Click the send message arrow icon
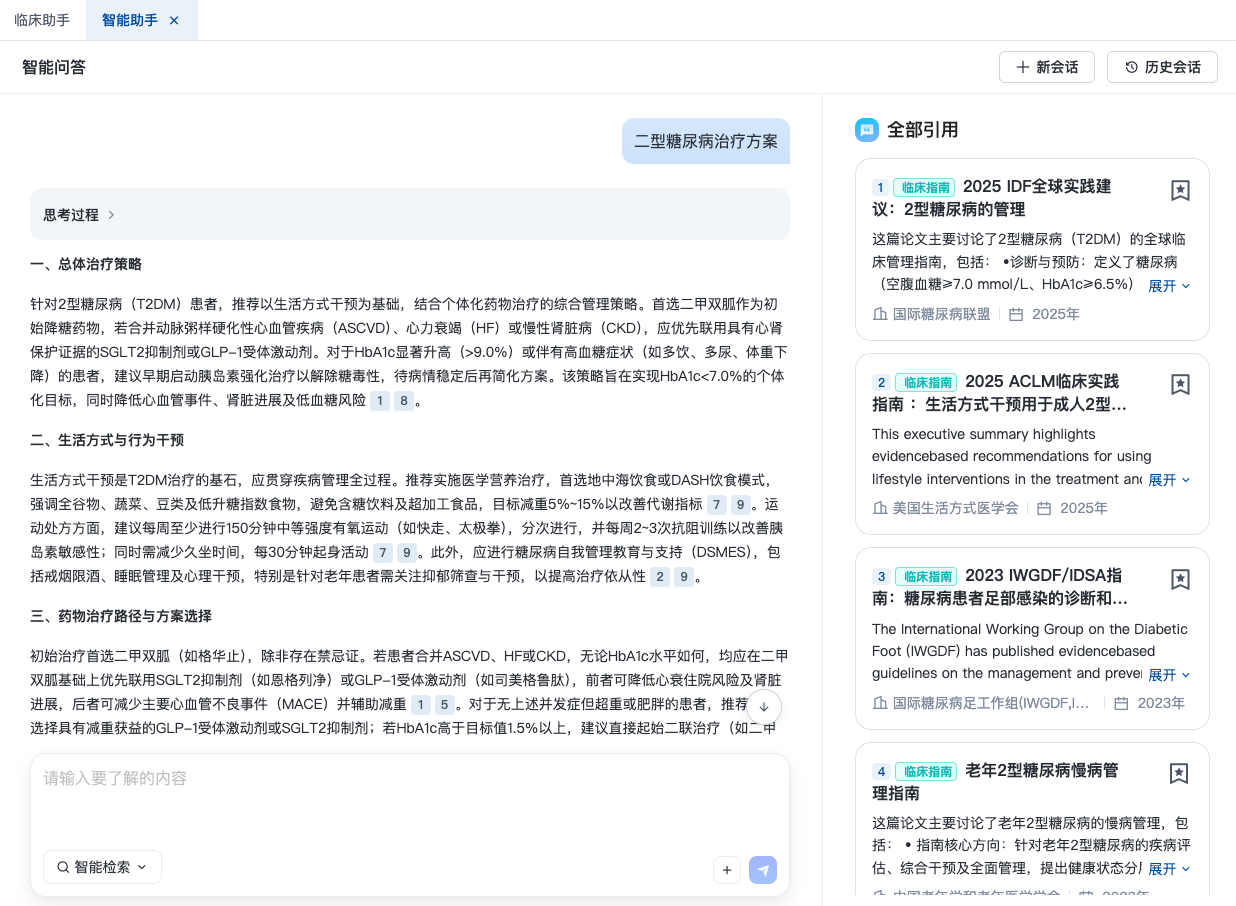Viewport: 1236px width, 906px height. click(x=763, y=870)
